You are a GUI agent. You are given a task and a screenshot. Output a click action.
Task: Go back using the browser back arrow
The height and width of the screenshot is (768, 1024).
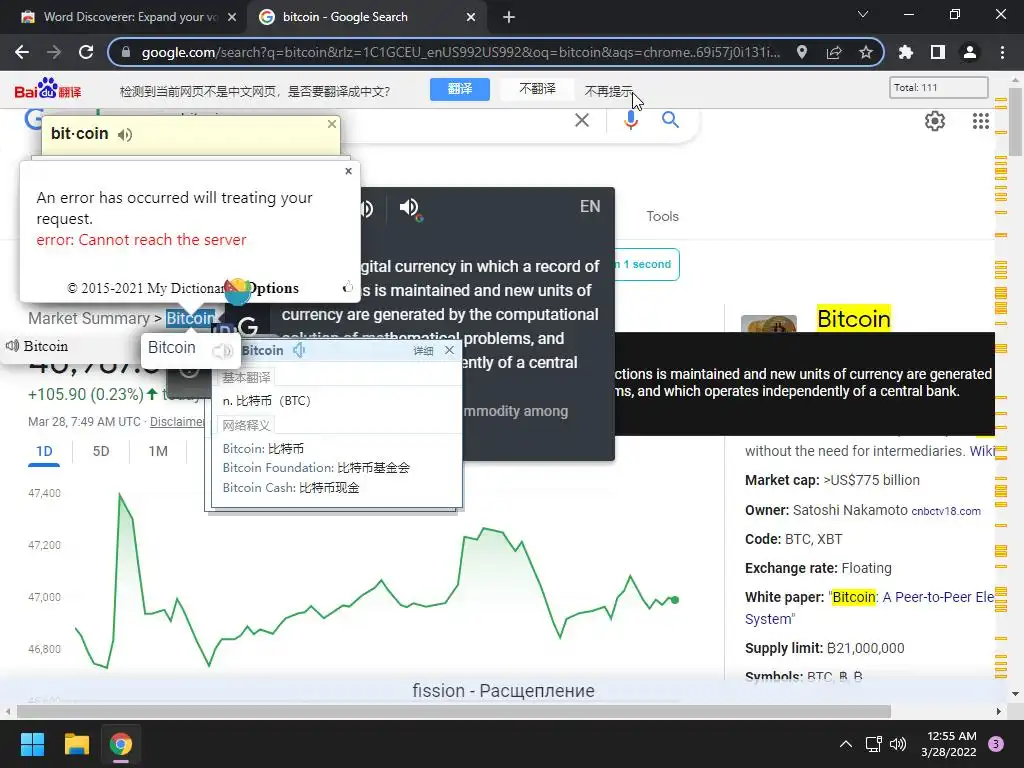pyautogui.click(x=22, y=52)
